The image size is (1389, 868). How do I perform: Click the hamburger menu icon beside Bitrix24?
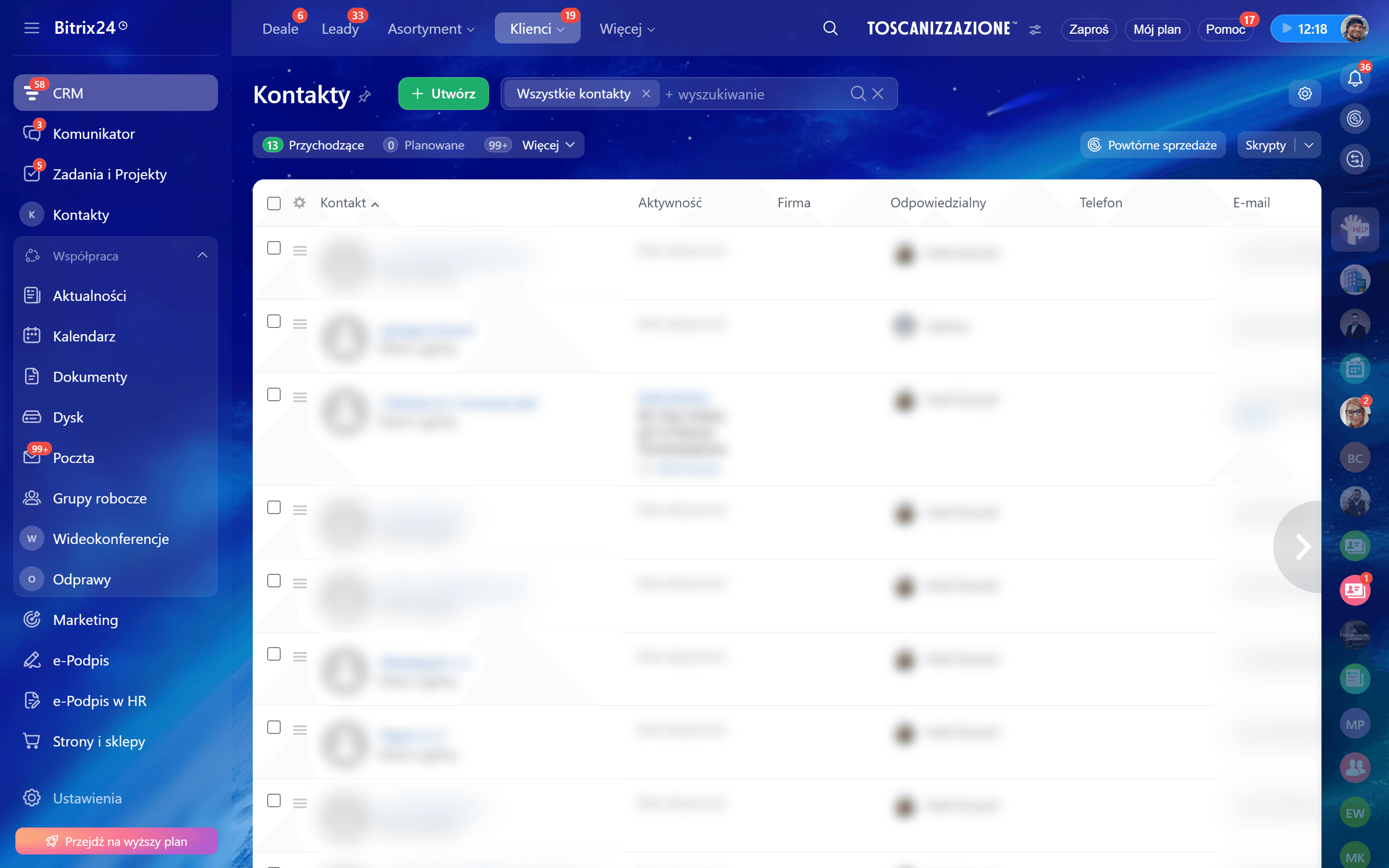point(31,27)
